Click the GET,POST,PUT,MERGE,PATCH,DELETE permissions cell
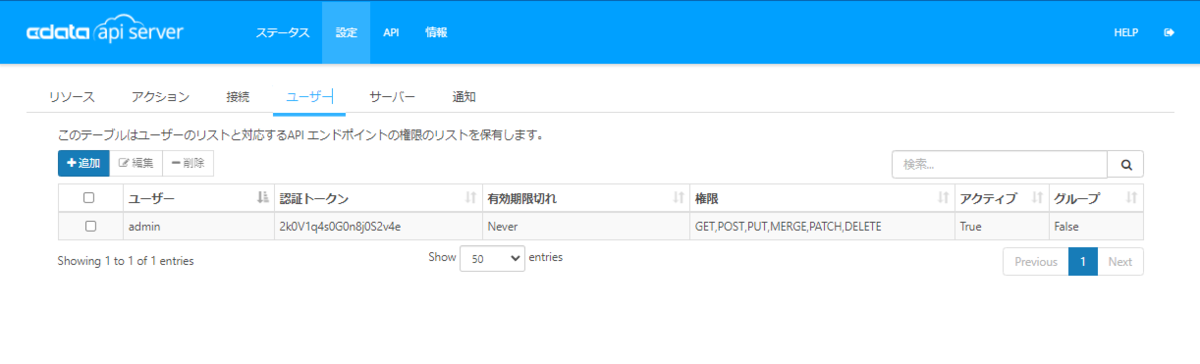 pos(821,226)
